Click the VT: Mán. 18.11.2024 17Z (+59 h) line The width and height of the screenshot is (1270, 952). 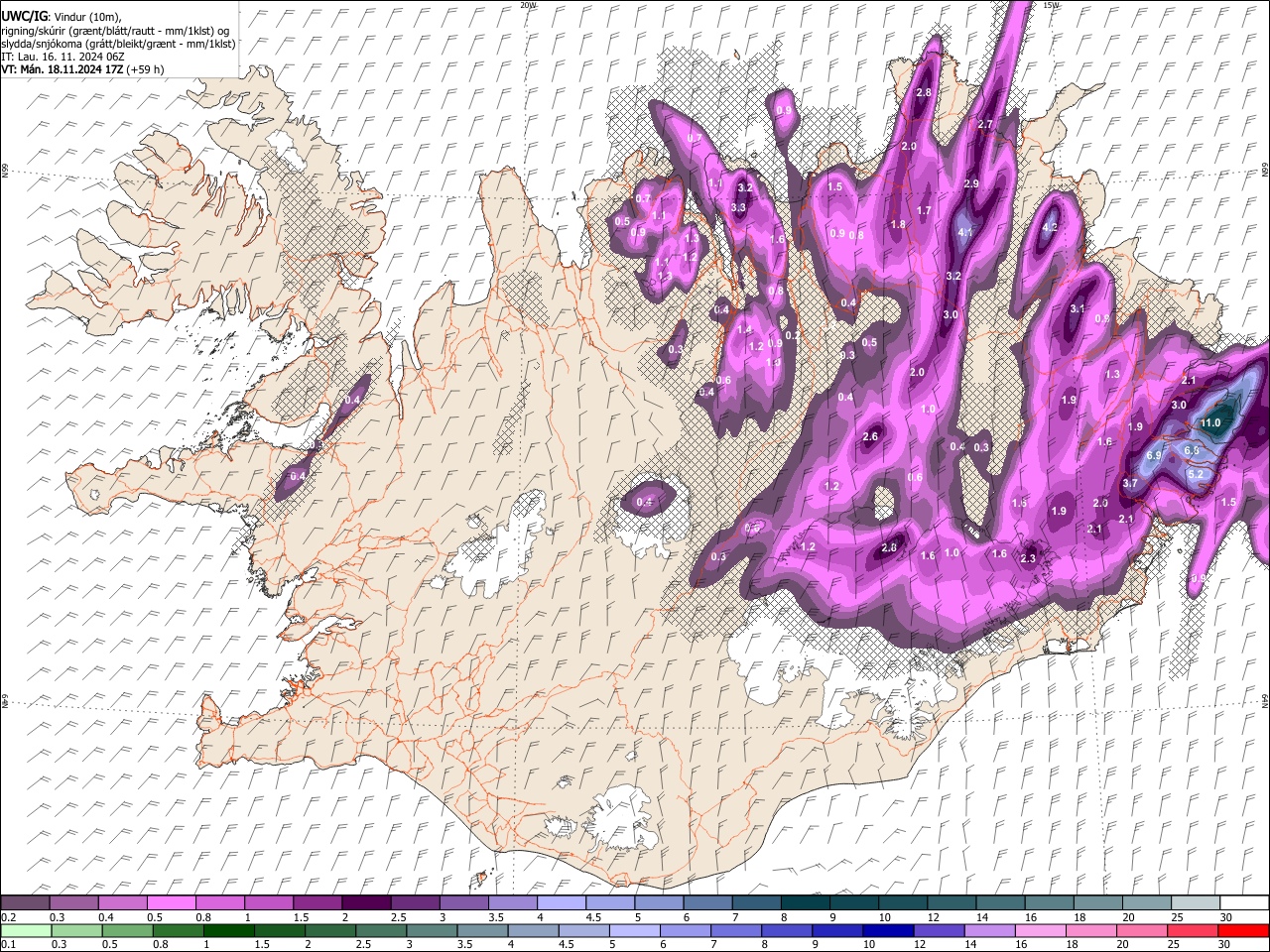(x=83, y=69)
